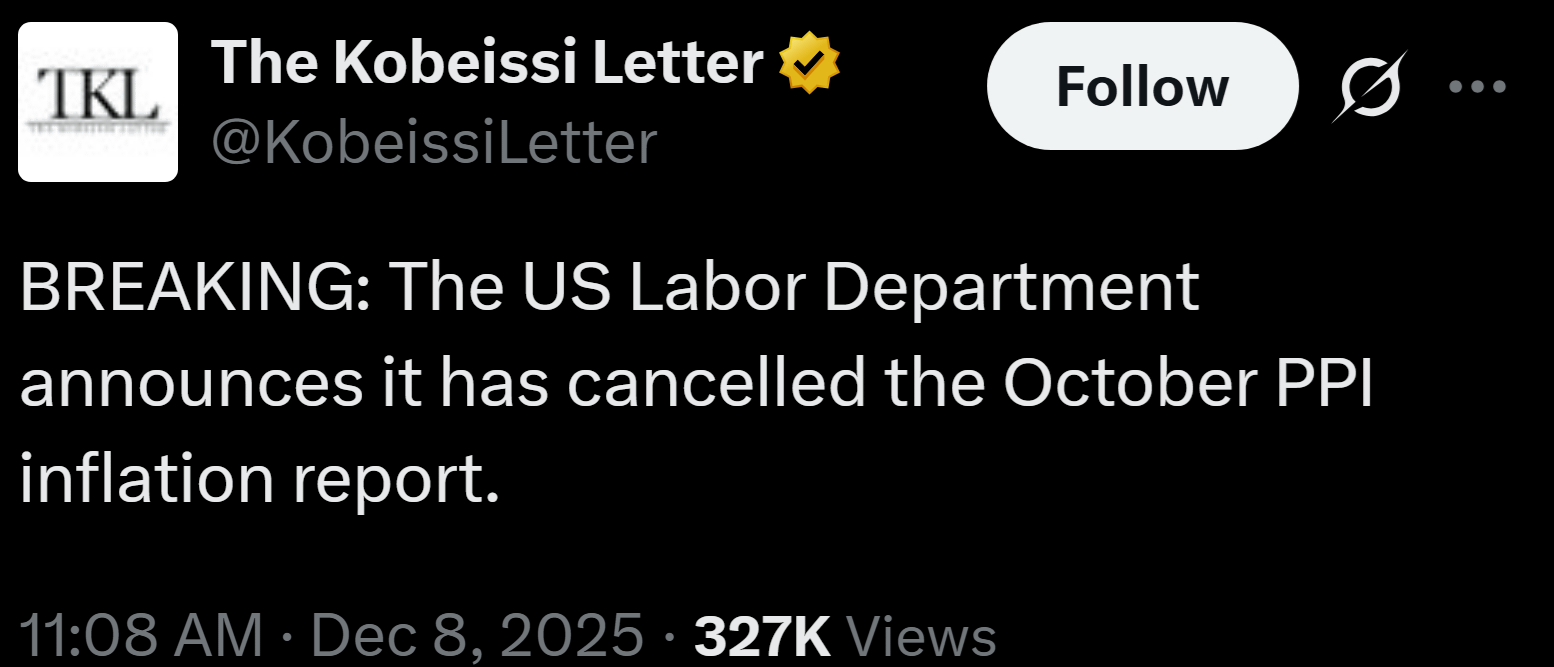Open the @KobeissiLetter handle link
This screenshot has width=1554, height=667.
(x=433, y=141)
